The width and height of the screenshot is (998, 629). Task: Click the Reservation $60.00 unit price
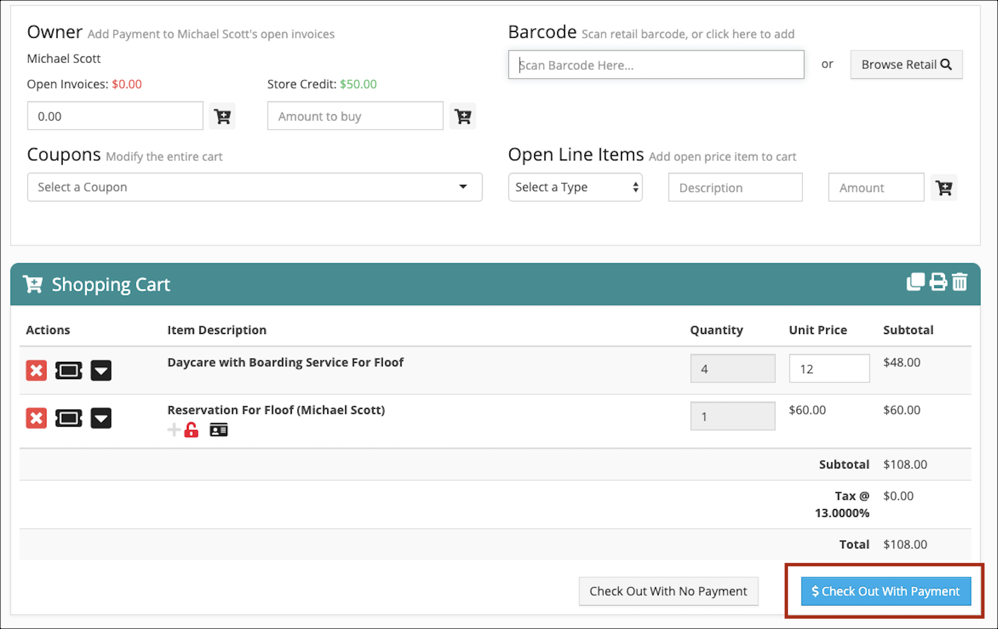807,410
